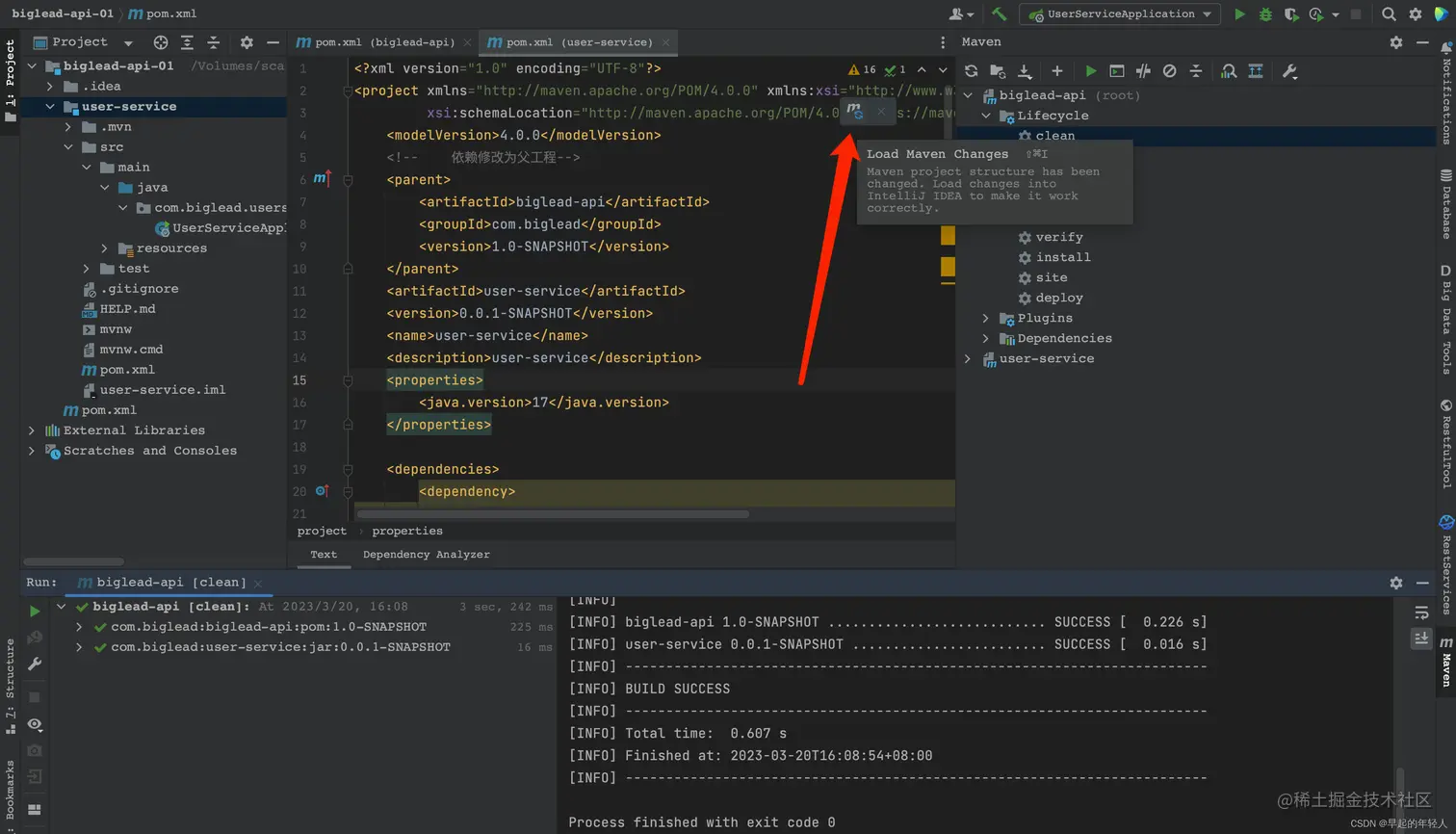This screenshot has height=834, width=1456.
Task: Expand Dependencies node in Maven panel
Action: [985, 338]
